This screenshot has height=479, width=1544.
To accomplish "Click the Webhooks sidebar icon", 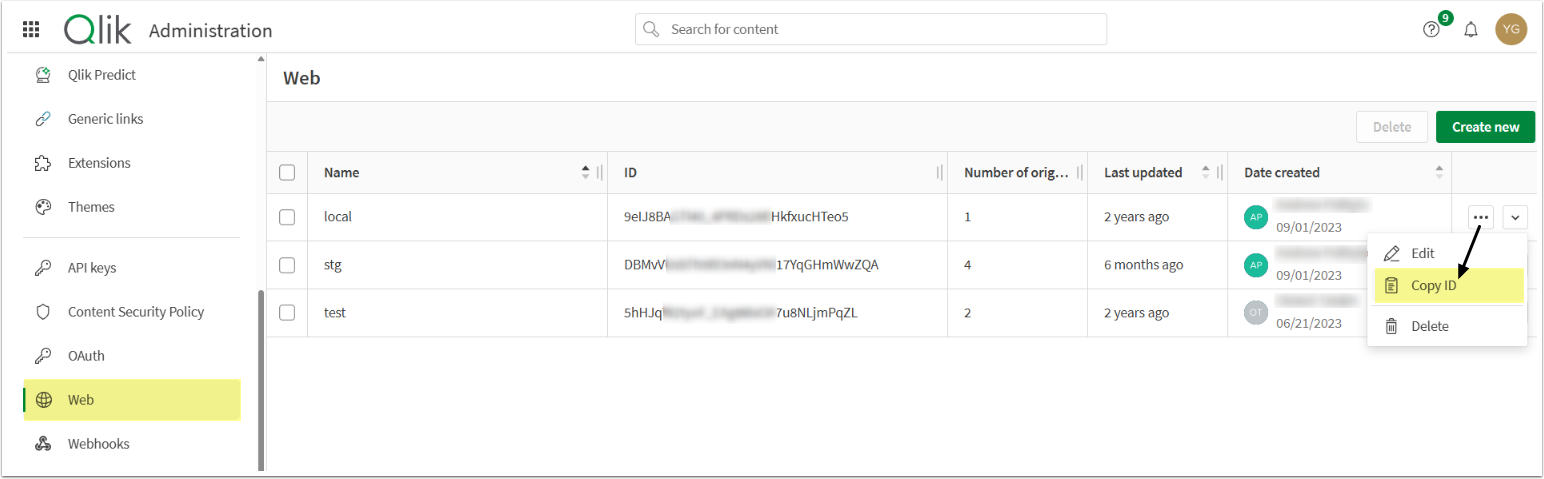I will coord(43,444).
